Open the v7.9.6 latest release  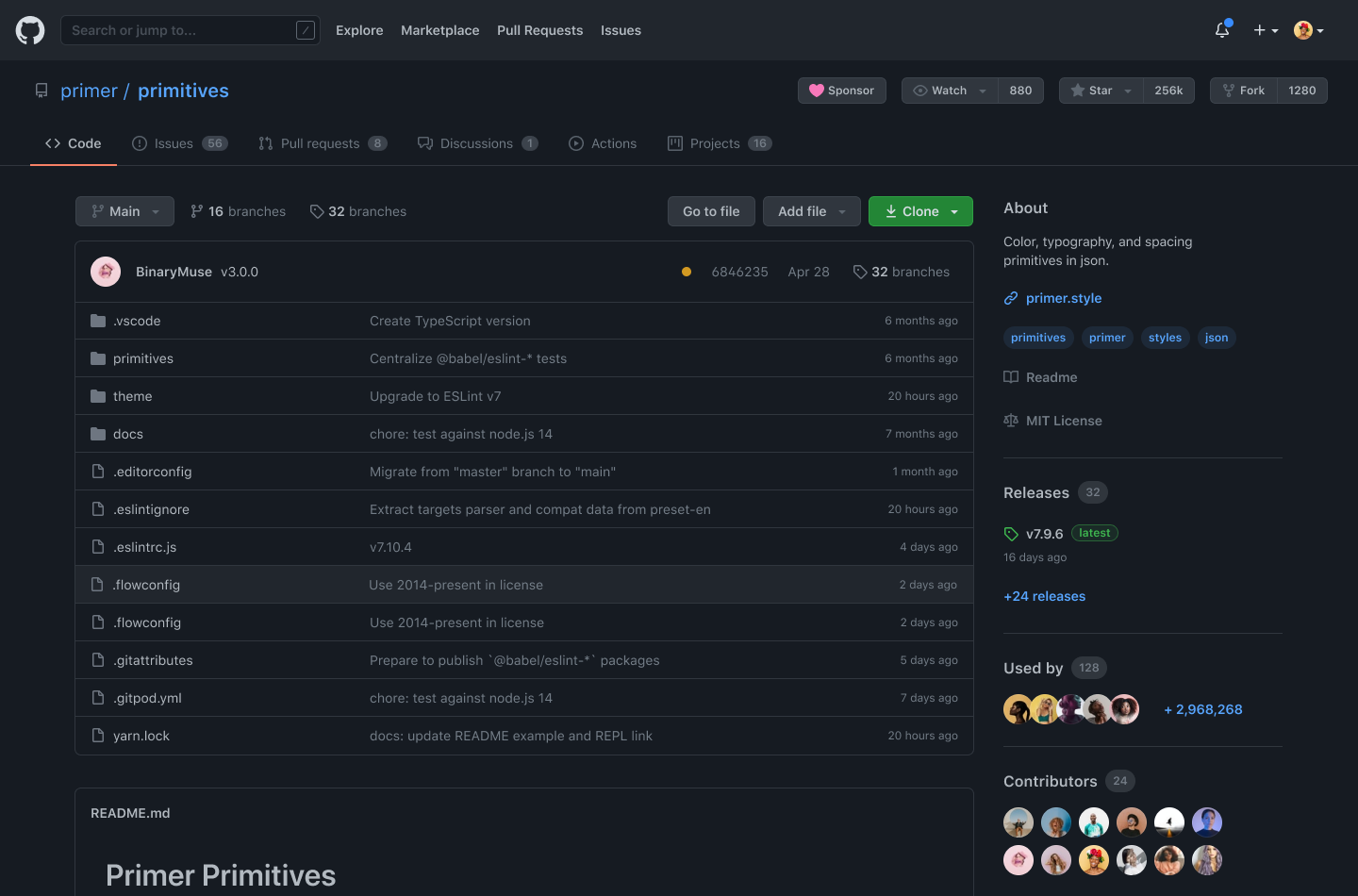[x=1044, y=534]
